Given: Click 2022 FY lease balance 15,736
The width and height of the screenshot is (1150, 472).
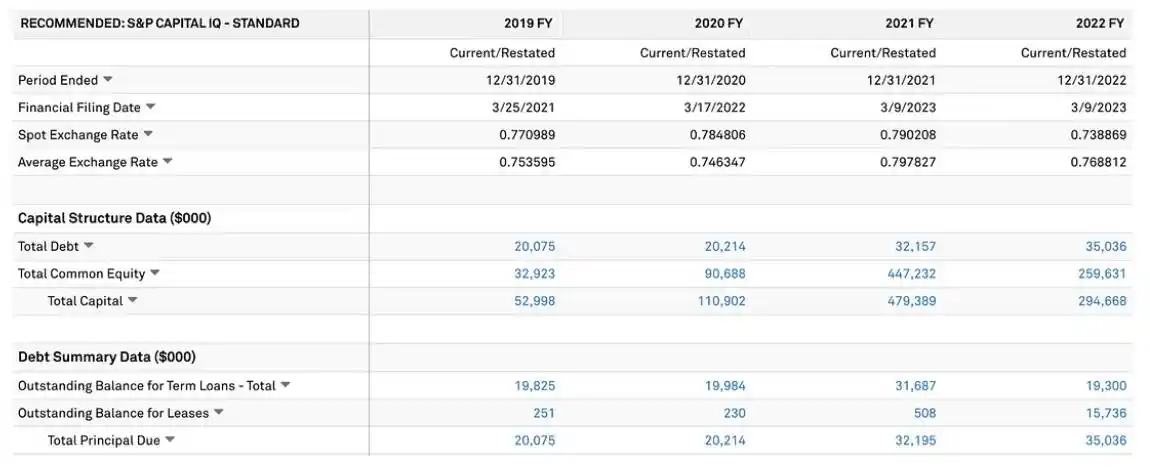Looking at the screenshot, I should tap(1107, 412).
